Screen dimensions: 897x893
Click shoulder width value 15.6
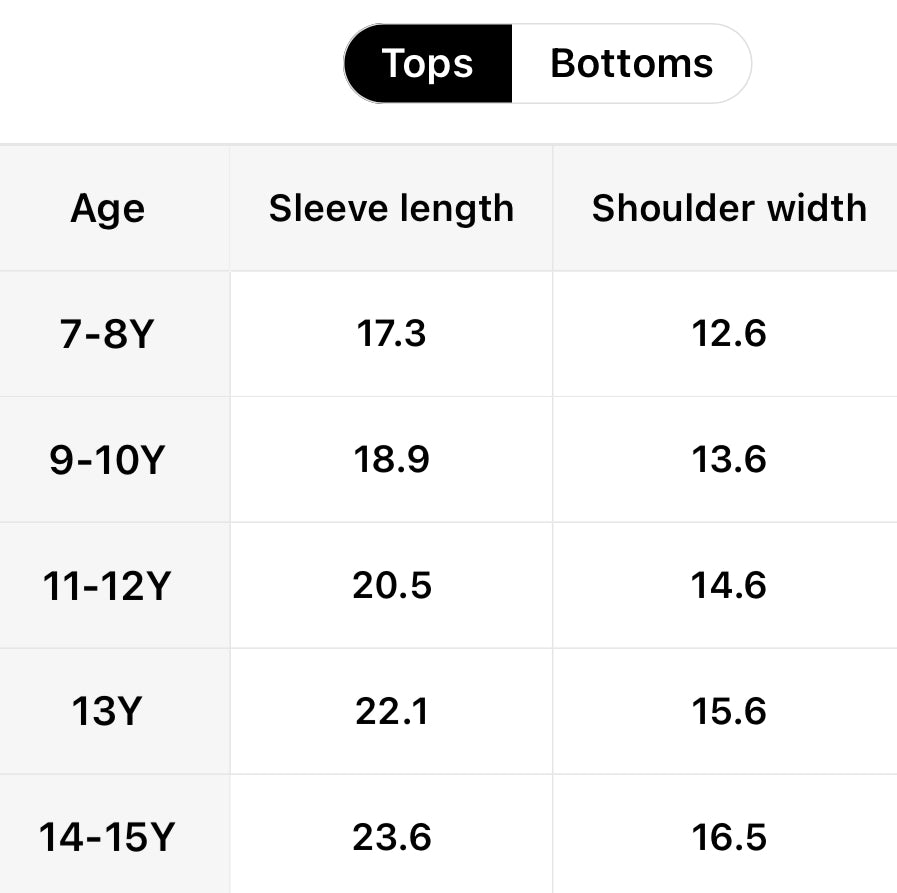(729, 712)
